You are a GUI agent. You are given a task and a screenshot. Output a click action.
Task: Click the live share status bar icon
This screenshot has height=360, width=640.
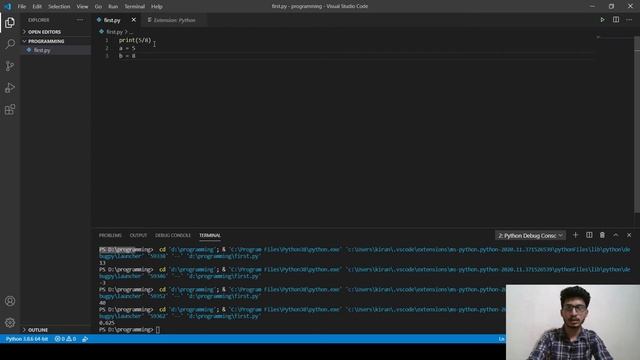(x=85, y=339)
